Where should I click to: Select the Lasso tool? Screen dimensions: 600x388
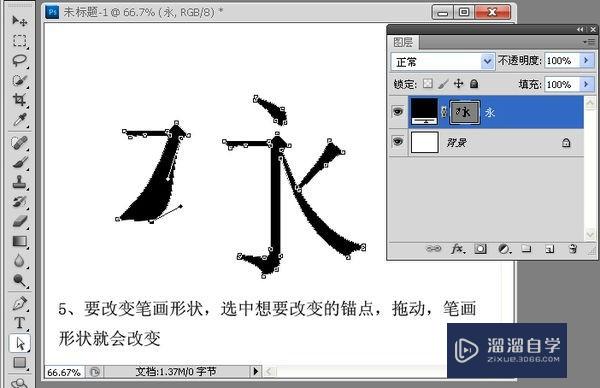(x=20, y=60)
